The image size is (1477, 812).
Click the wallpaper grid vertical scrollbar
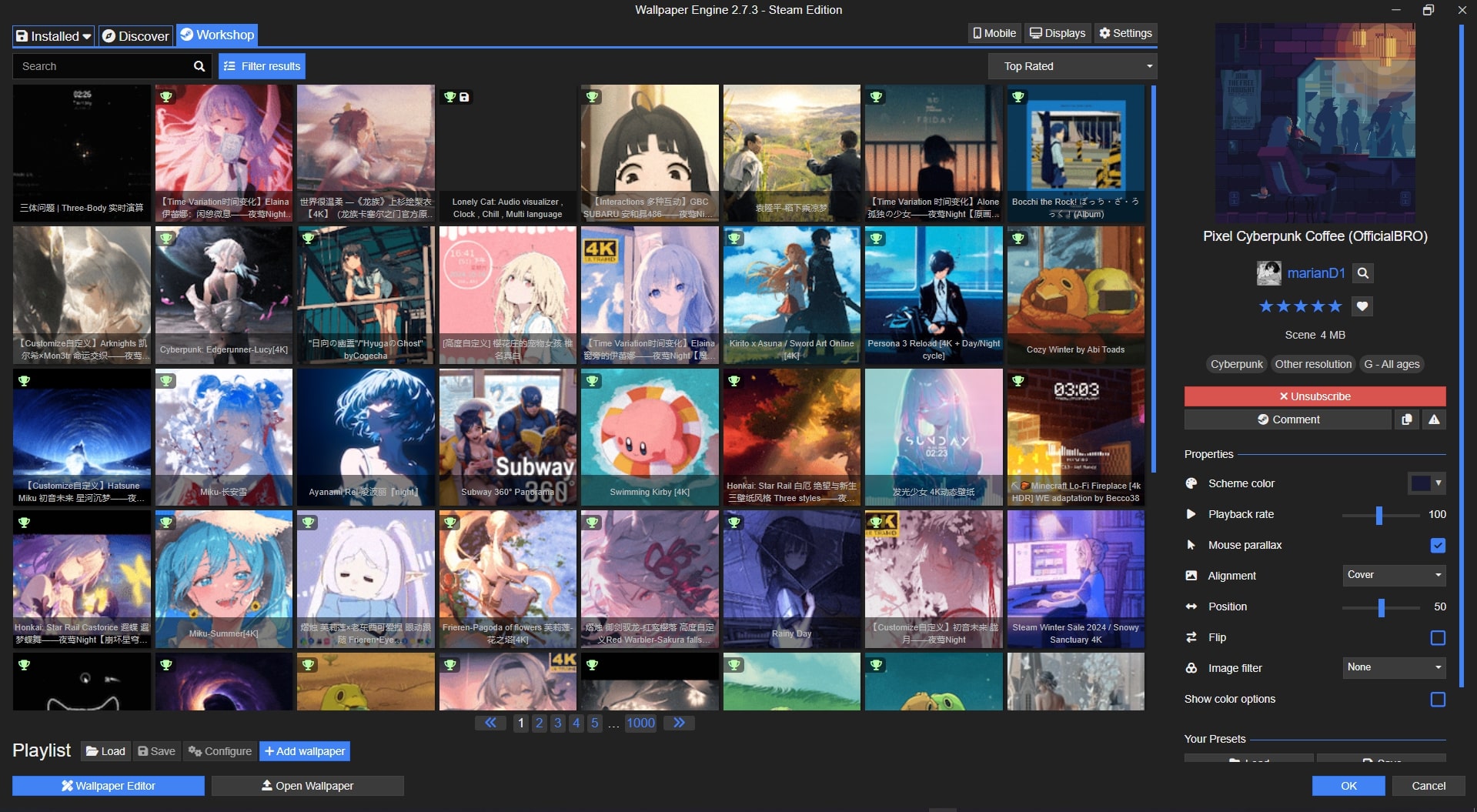[1153, 279]
